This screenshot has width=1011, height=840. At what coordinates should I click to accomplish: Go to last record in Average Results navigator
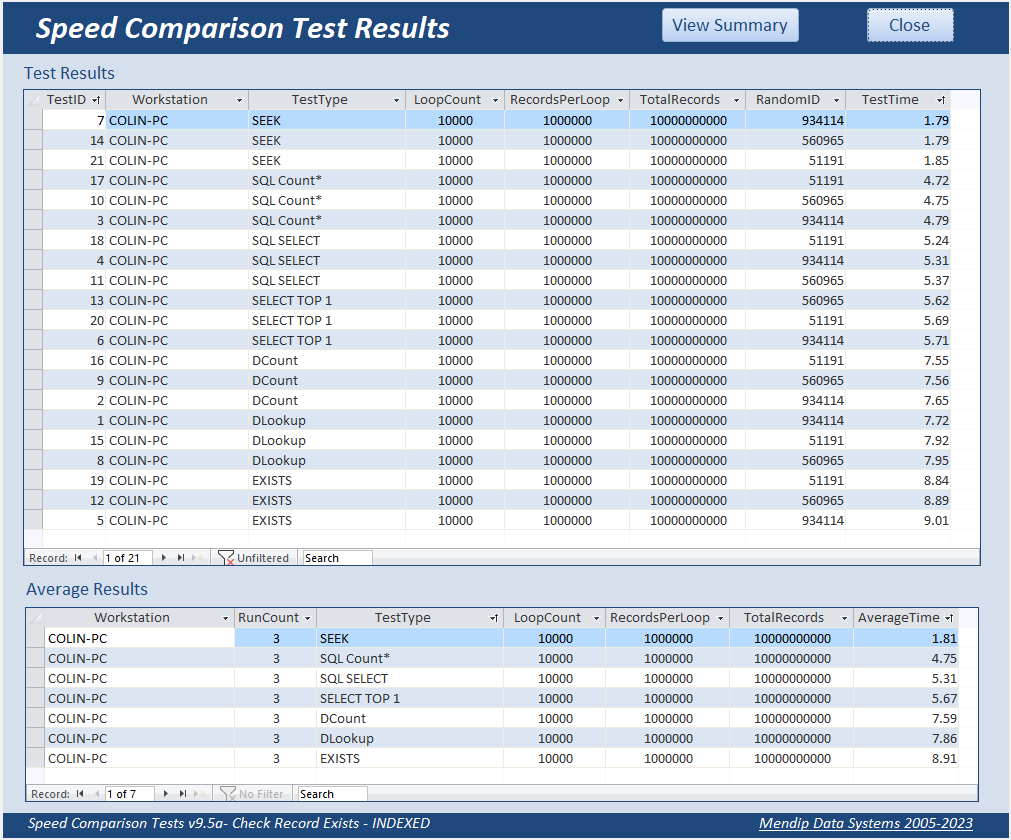pyautogui.click(x=183, y=794)
